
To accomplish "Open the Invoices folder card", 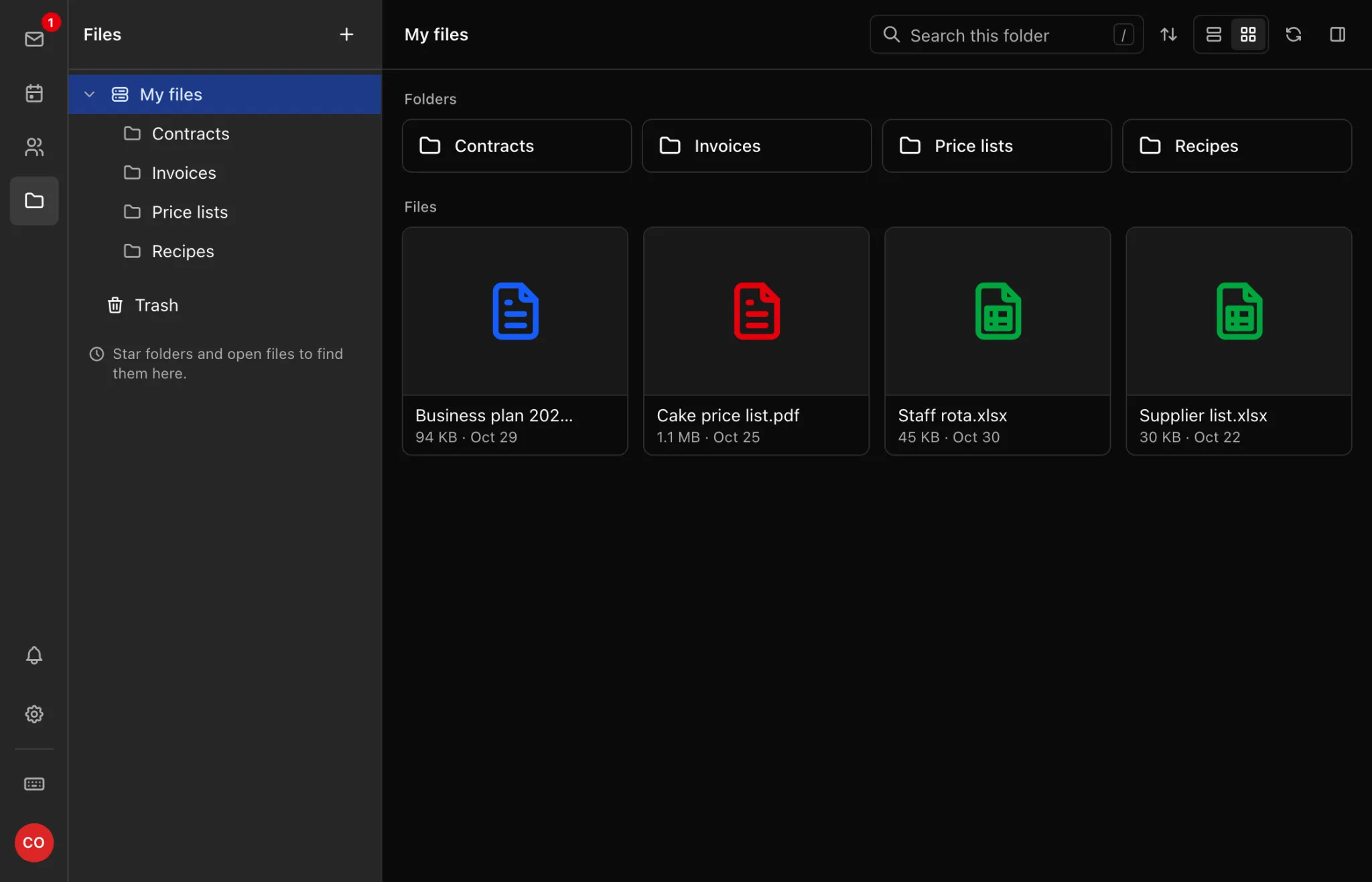I will pos(756,145).
